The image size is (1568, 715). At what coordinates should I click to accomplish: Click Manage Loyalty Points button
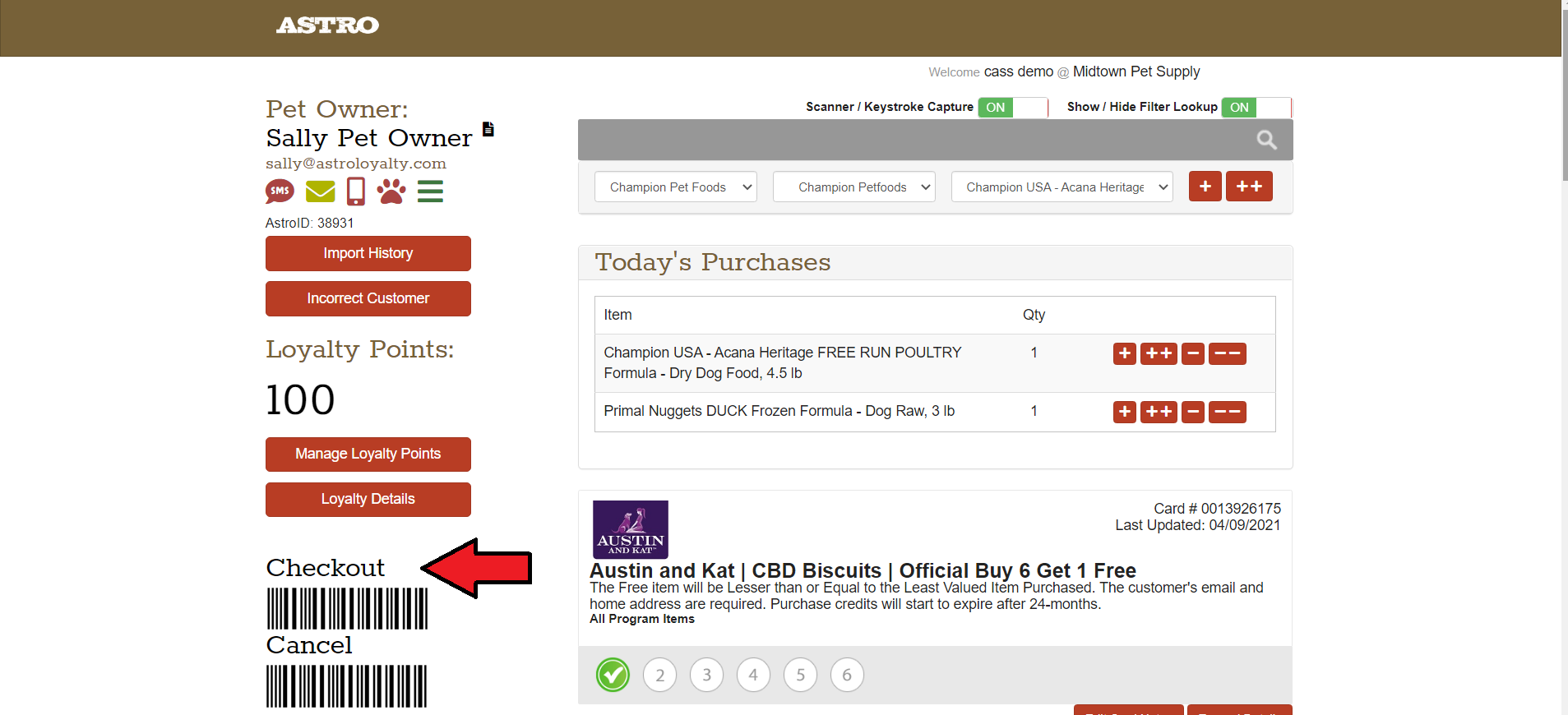368,454
